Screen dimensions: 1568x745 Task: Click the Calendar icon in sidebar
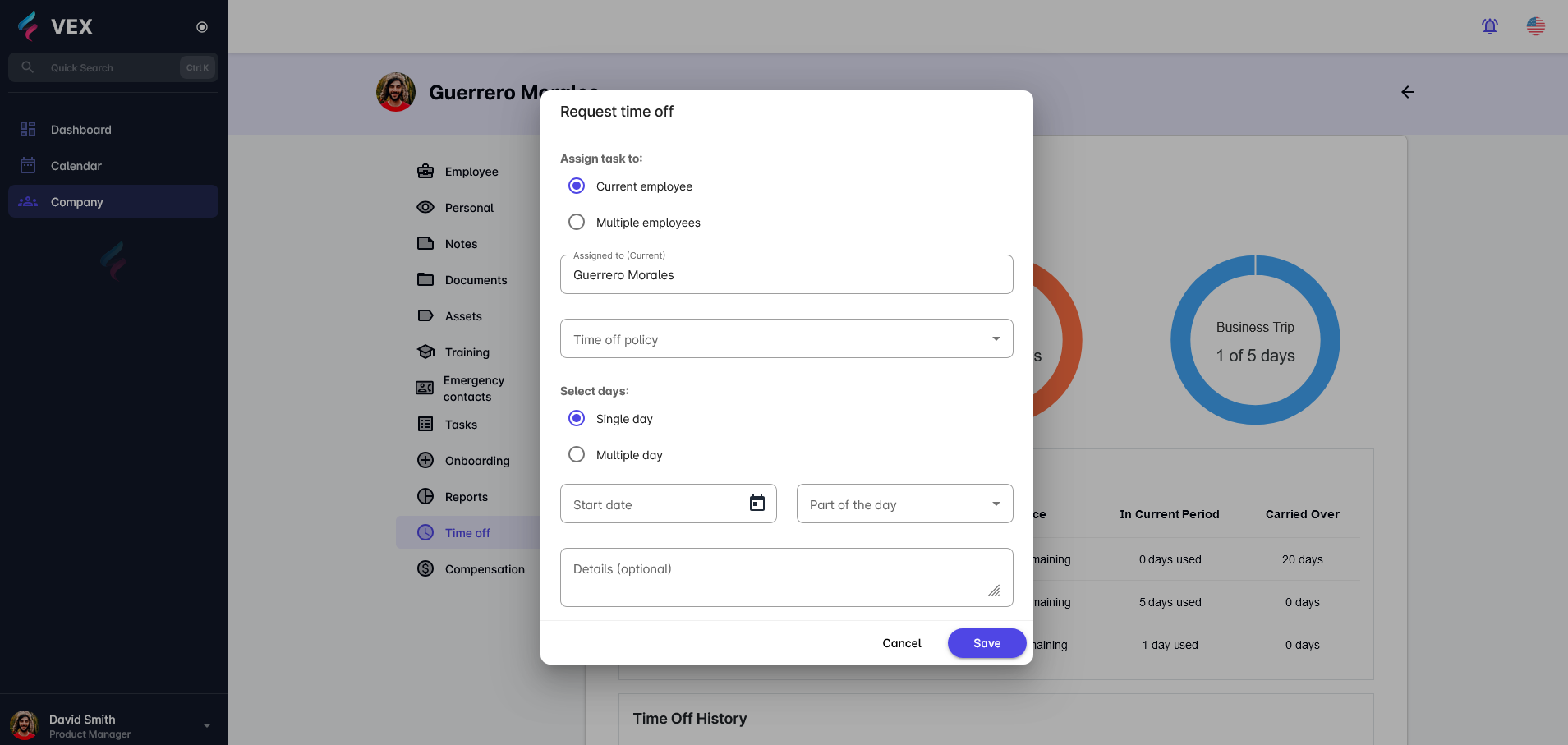pyautogui.click(x=28, y=165)
